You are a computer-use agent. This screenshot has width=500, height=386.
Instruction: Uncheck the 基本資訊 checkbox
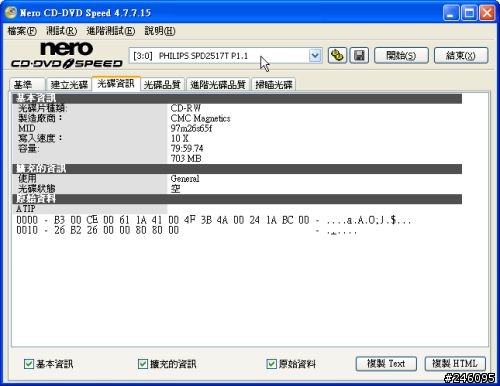[29, 364]
